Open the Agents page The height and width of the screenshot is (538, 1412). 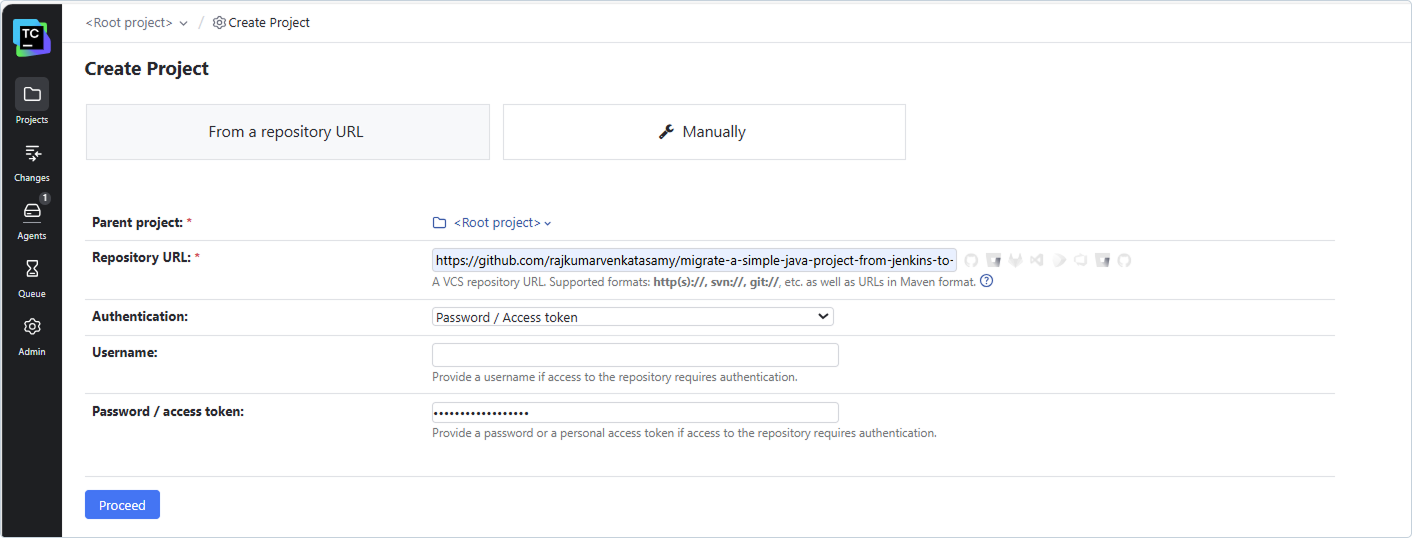[x=31, y=219]
